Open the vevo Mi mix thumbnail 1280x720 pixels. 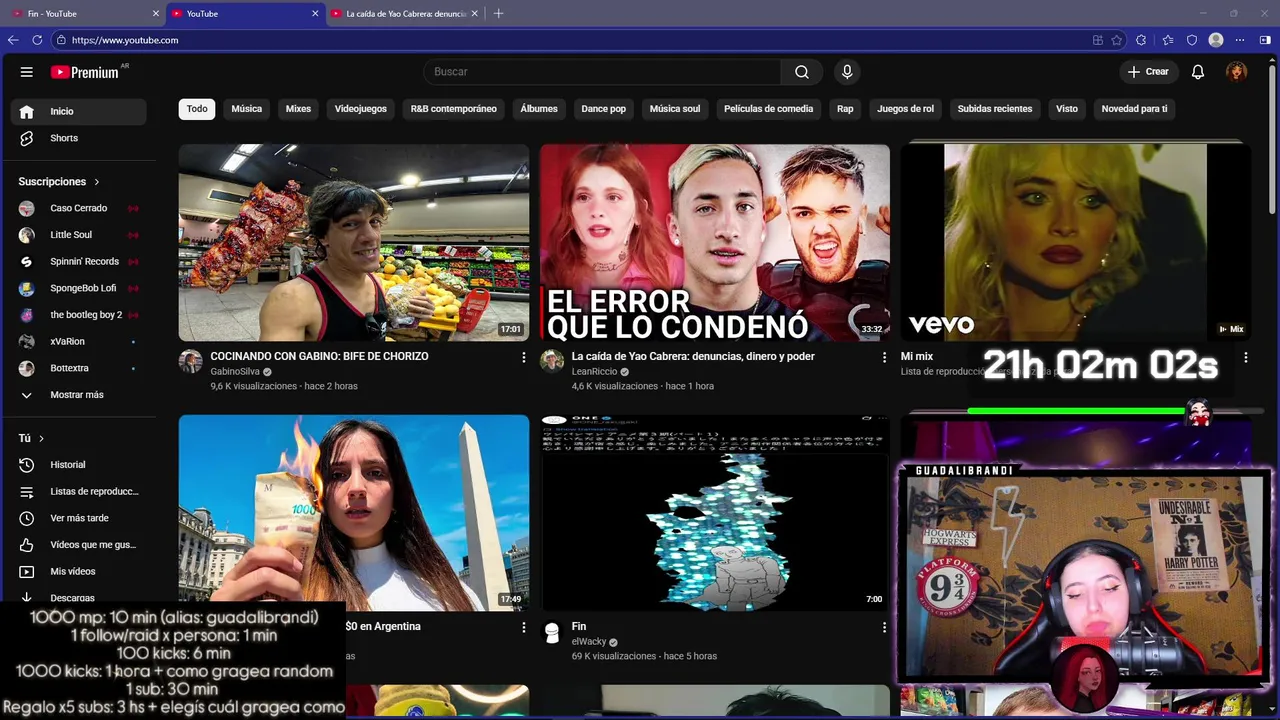coord(1075,243)
